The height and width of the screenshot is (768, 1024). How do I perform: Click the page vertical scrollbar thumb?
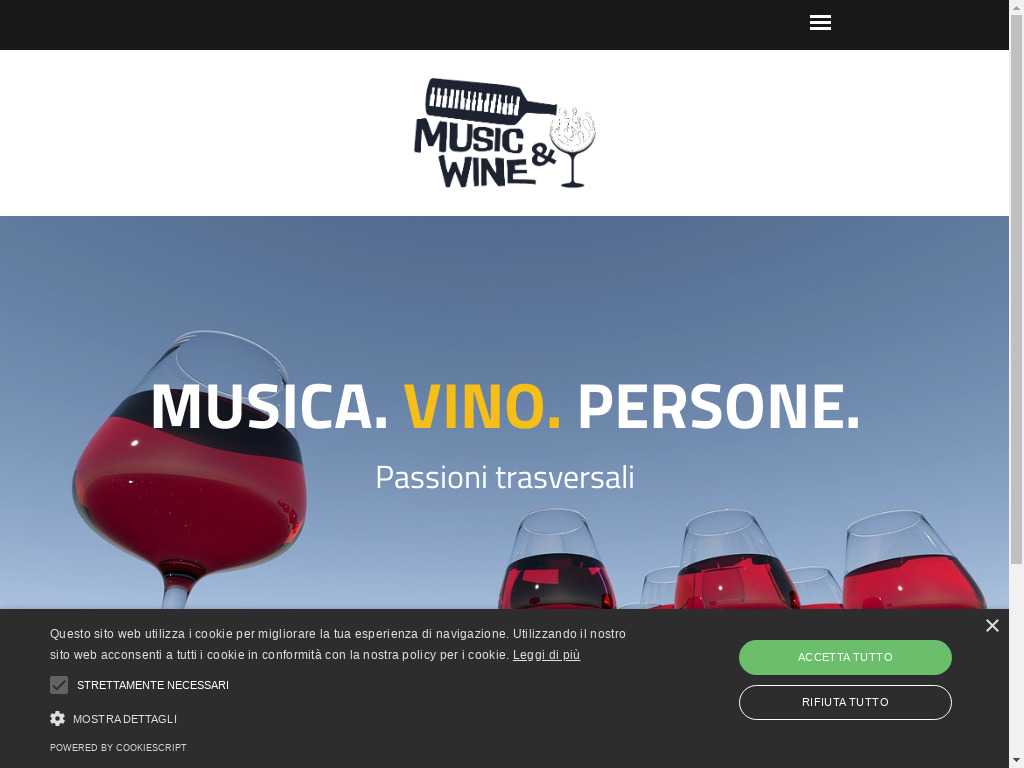[x=1017, y=289]
